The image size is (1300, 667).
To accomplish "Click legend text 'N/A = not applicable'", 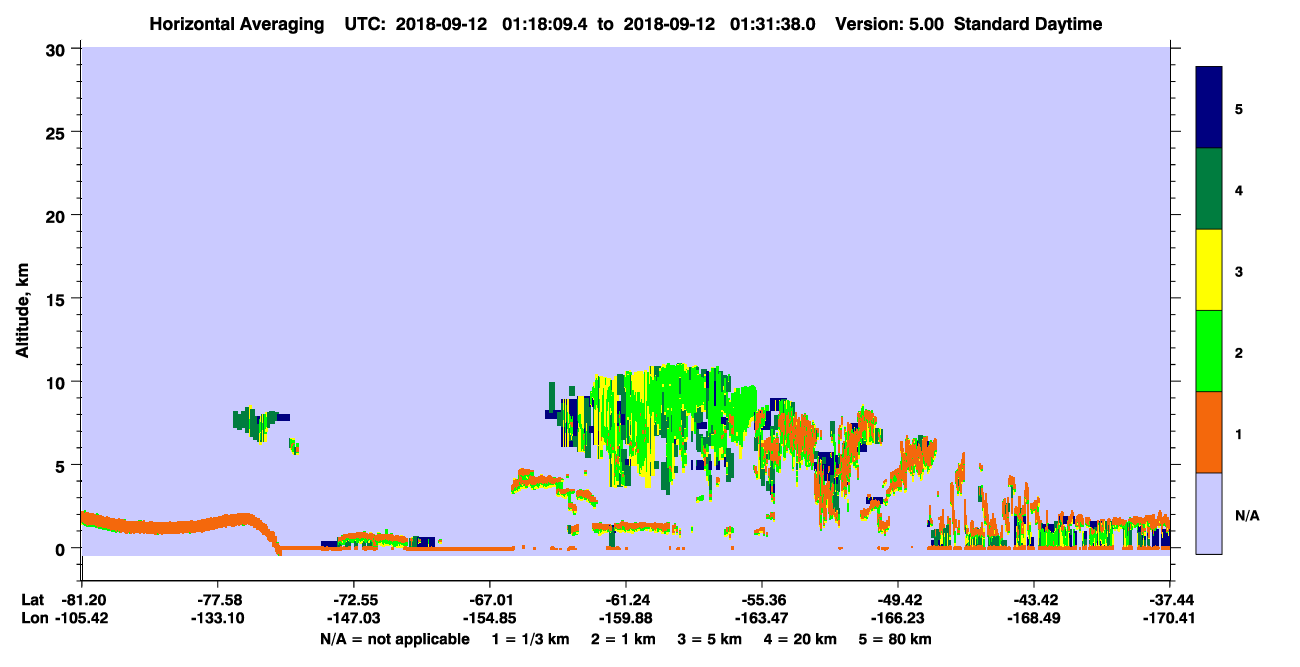I will pyautogui.click(x=394, y=639).
